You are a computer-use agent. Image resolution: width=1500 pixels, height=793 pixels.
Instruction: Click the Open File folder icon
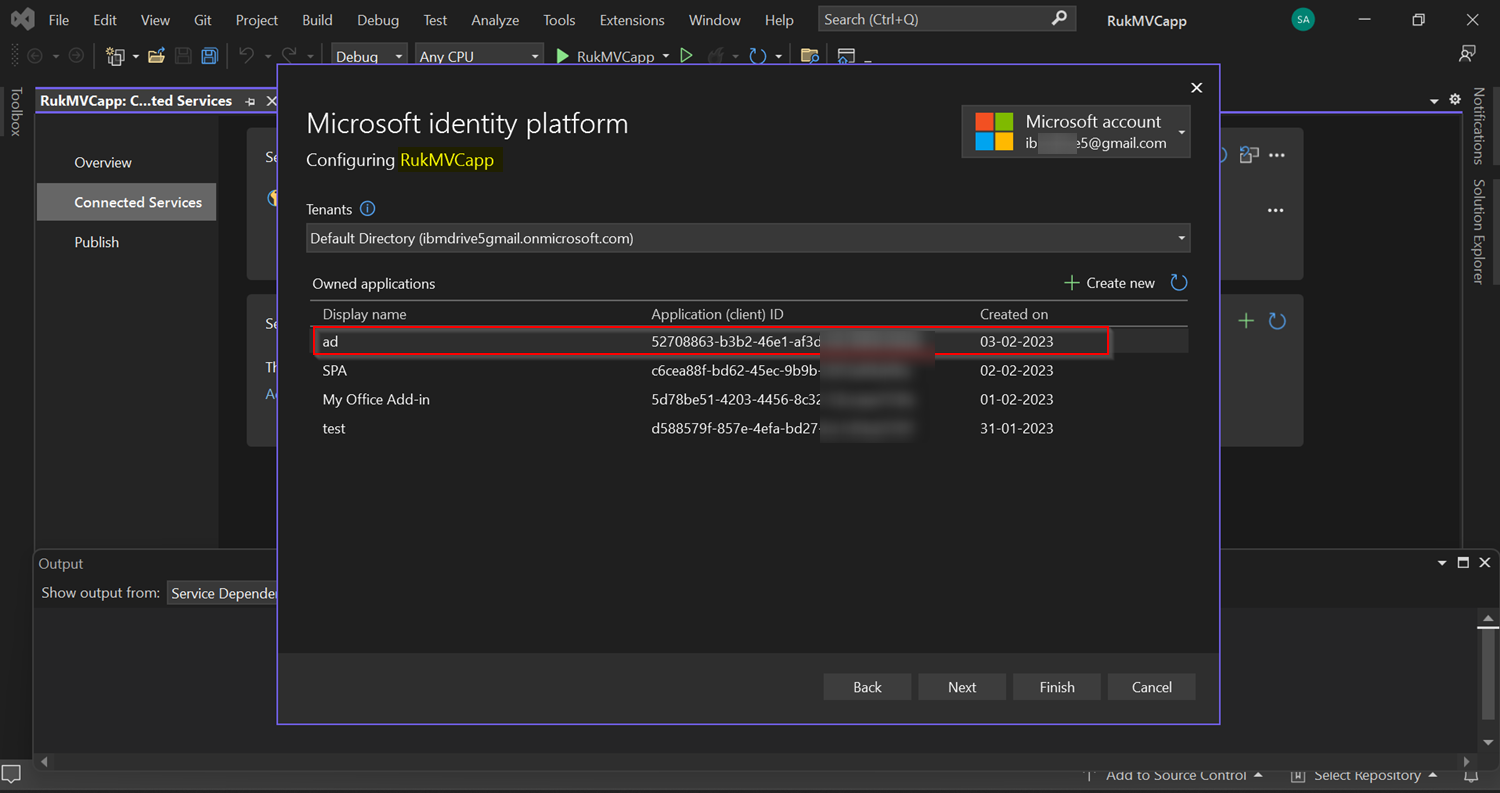(157, 56)
